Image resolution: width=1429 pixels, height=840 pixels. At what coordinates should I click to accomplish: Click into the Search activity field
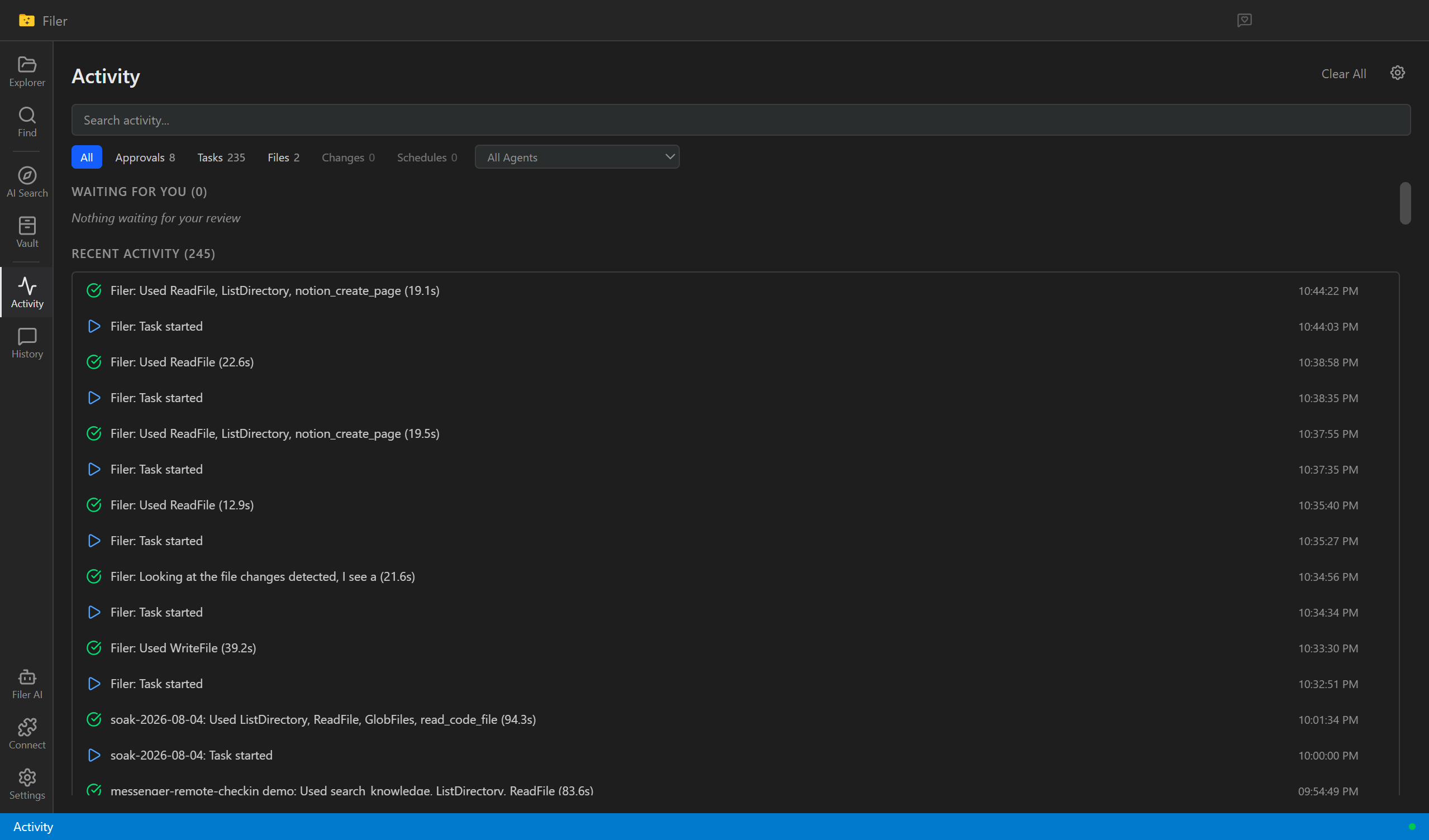[x=741, y=120]
